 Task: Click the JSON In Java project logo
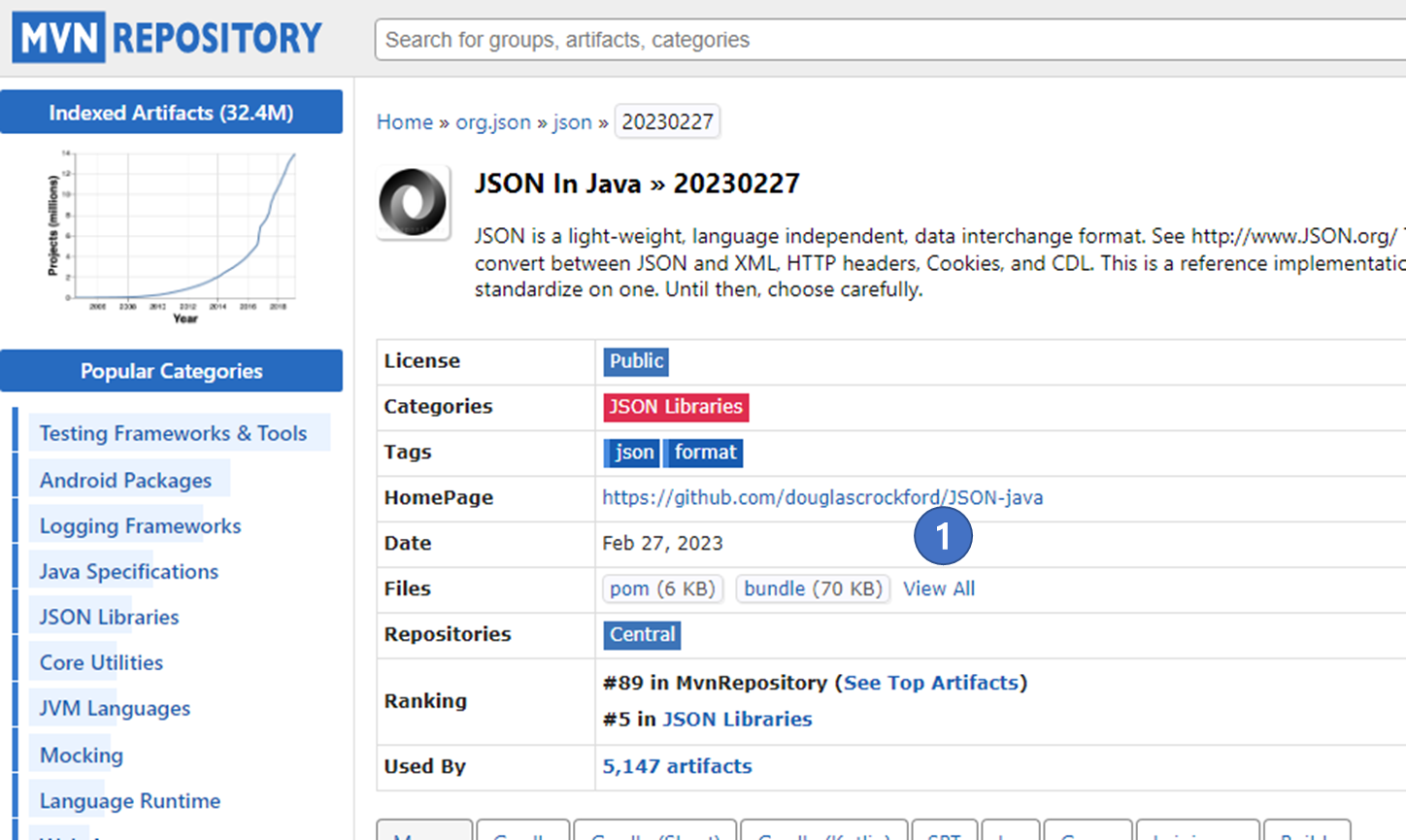414,202
